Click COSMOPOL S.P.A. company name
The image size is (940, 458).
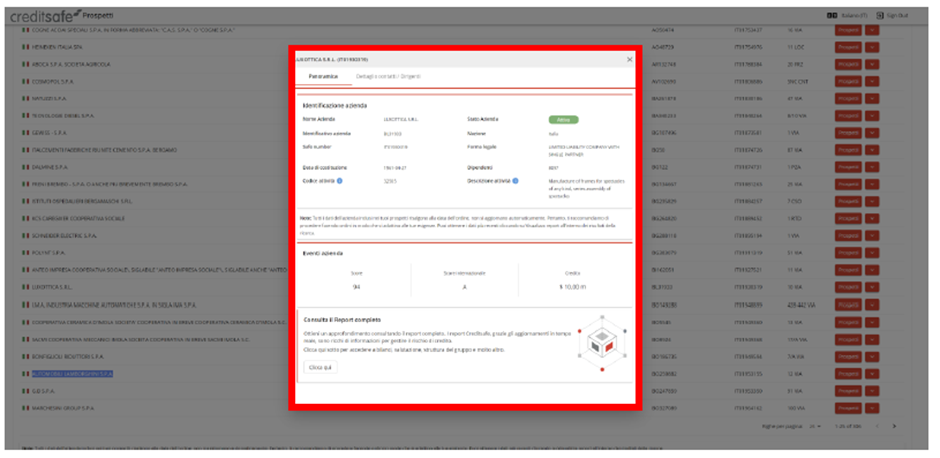(55, 81)
